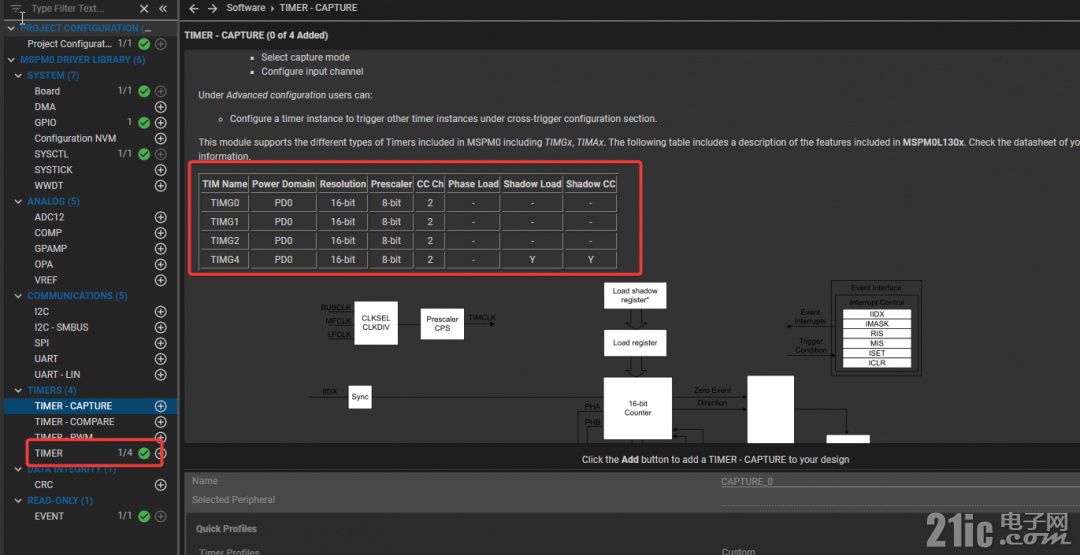Collapse the ANALOG (5) category
The height and width of the screenshot is (555, 1080).
(18, 202)
